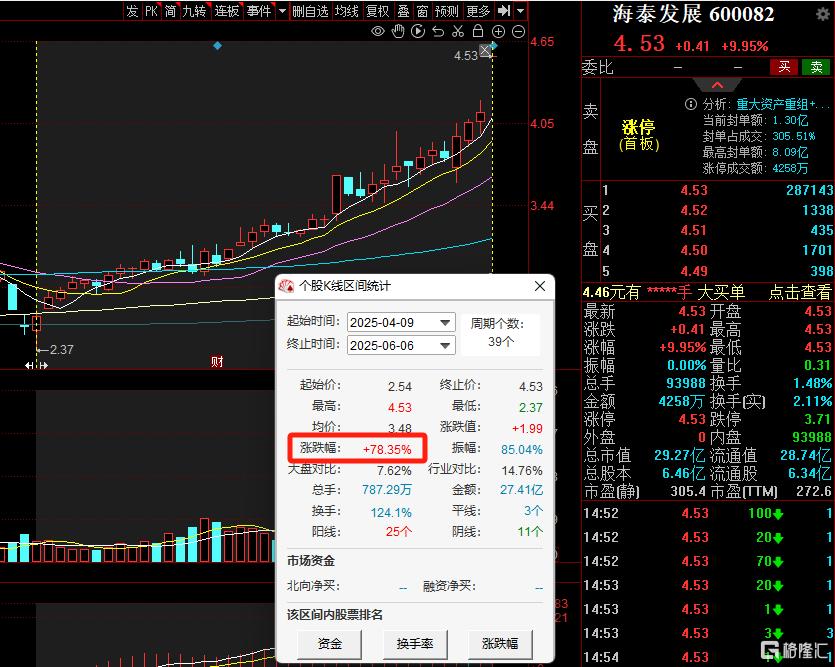Click the 振幅 85.04% value in dialog
Image resolution: width=835 pixels, height=667 pixels.
521,450
